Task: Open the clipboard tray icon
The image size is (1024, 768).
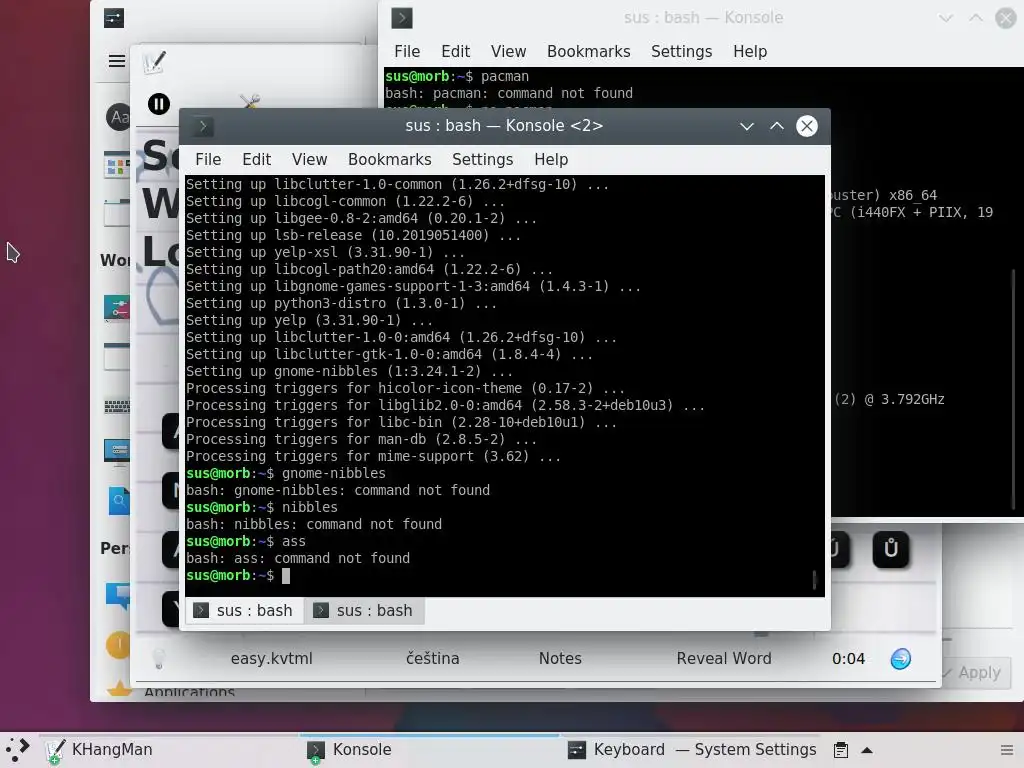Action: pos(841,750)
